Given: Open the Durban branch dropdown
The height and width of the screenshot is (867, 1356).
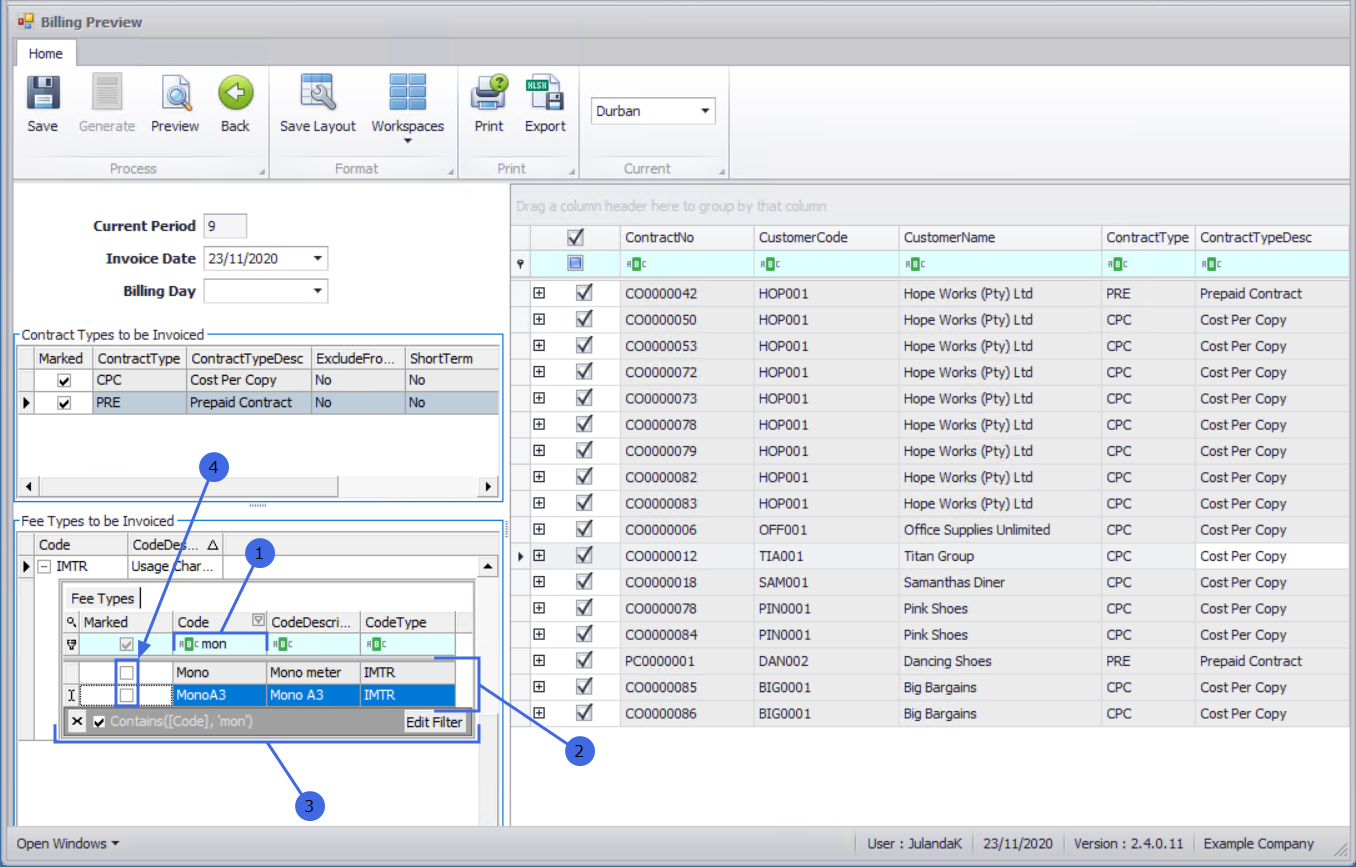Looking at the screenshot, I should point(705,111).
